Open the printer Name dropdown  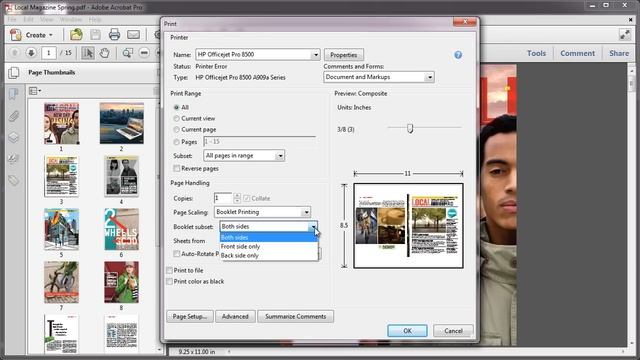click(316, 54)
